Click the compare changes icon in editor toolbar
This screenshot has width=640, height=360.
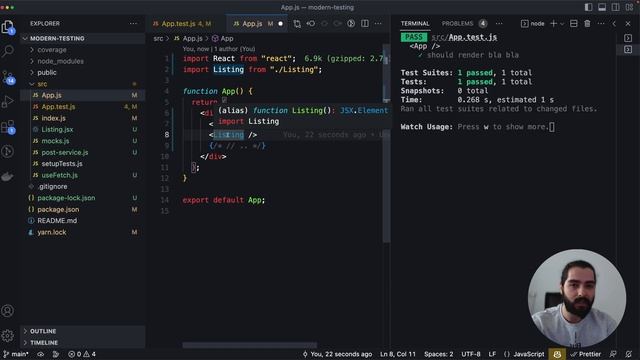coord(297,24)
